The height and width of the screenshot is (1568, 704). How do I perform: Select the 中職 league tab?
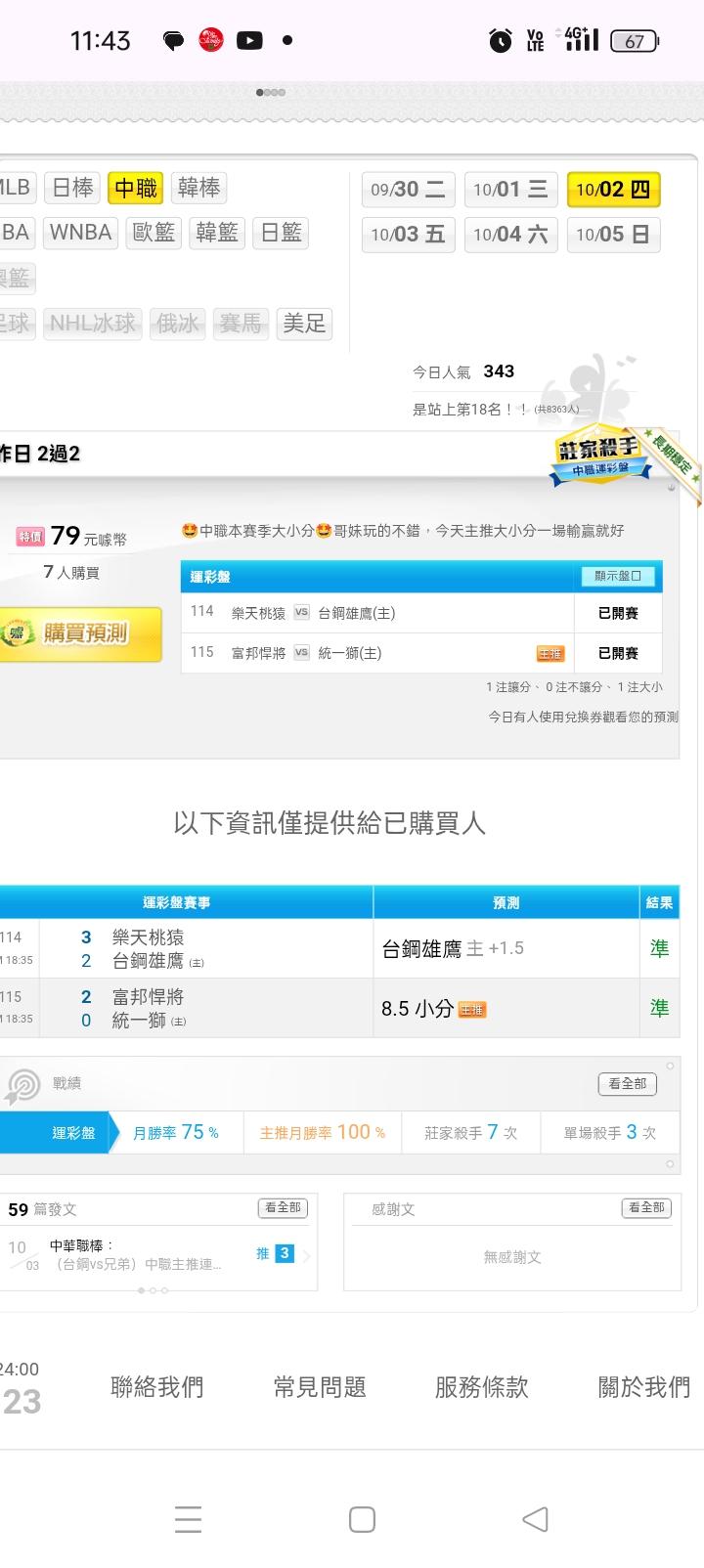tap(135, 188)
